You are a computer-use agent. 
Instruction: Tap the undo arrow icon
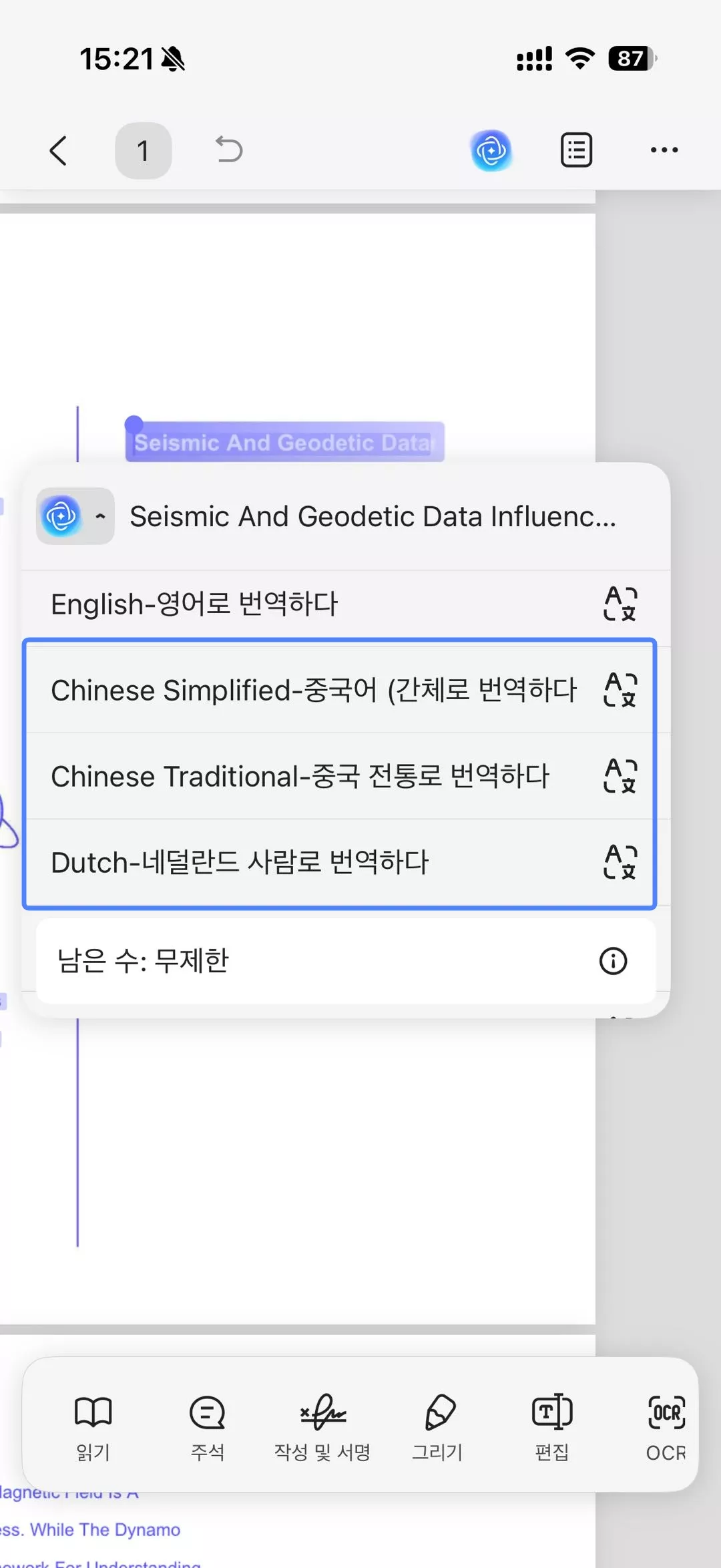pyautogui.click(x=228, y=150)
